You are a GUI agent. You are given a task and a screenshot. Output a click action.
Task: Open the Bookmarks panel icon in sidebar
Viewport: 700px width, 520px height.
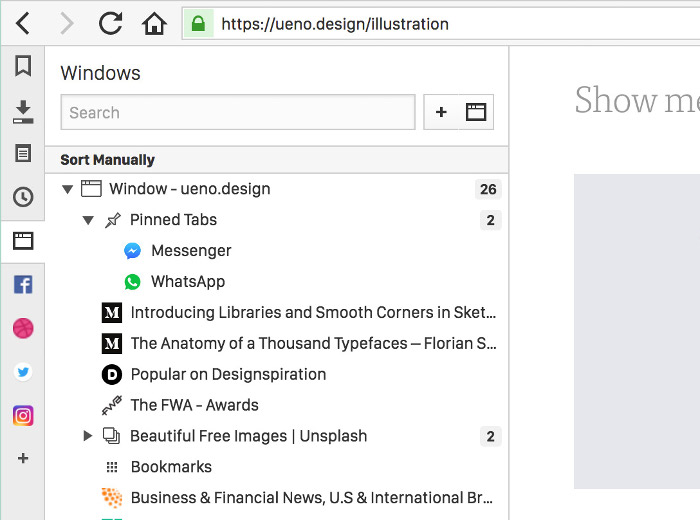(x=22, y=66)
